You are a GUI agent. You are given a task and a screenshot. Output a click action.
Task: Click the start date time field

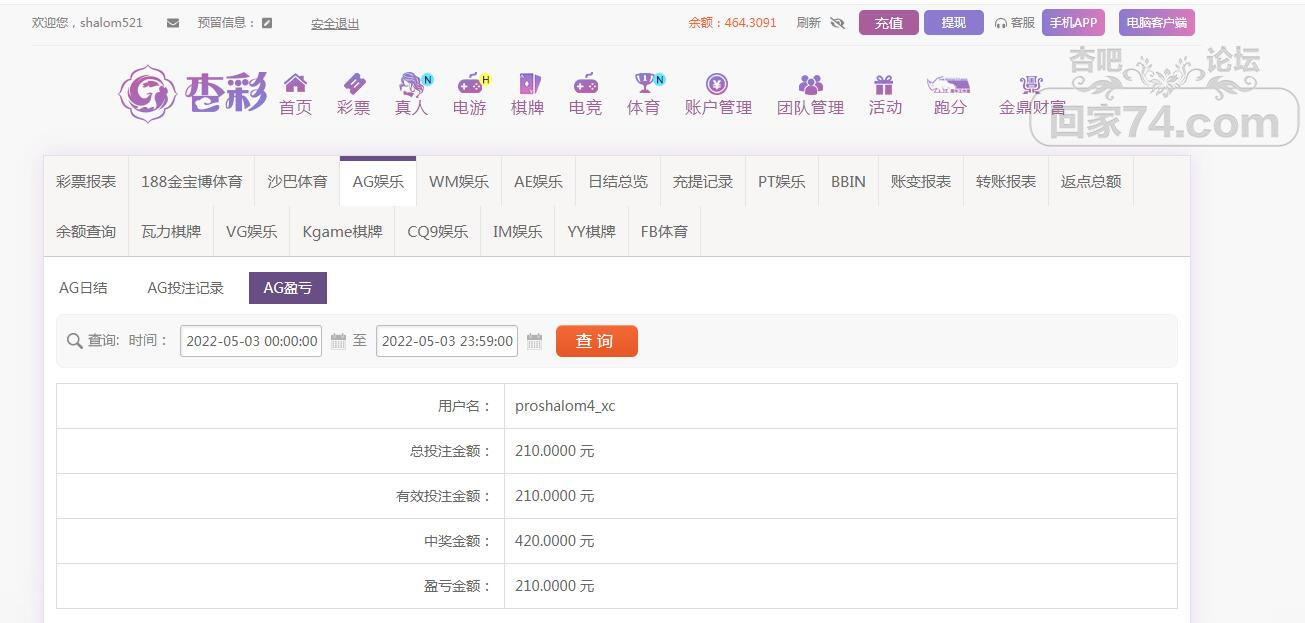251,341
